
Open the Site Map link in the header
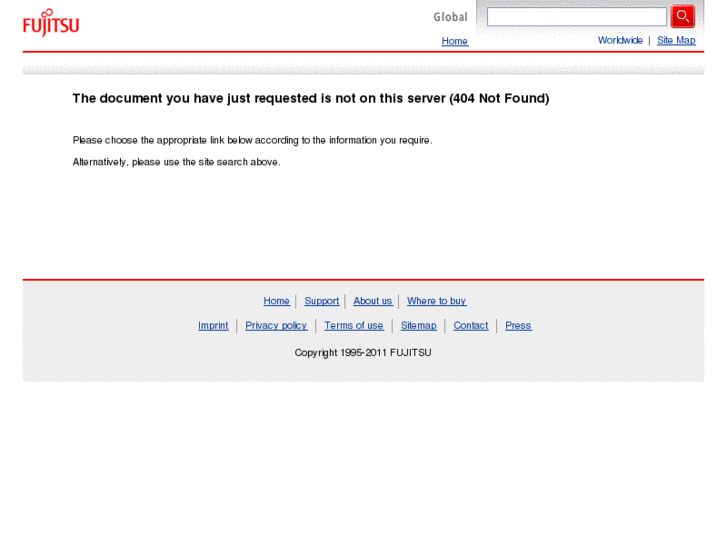(676, 40)
